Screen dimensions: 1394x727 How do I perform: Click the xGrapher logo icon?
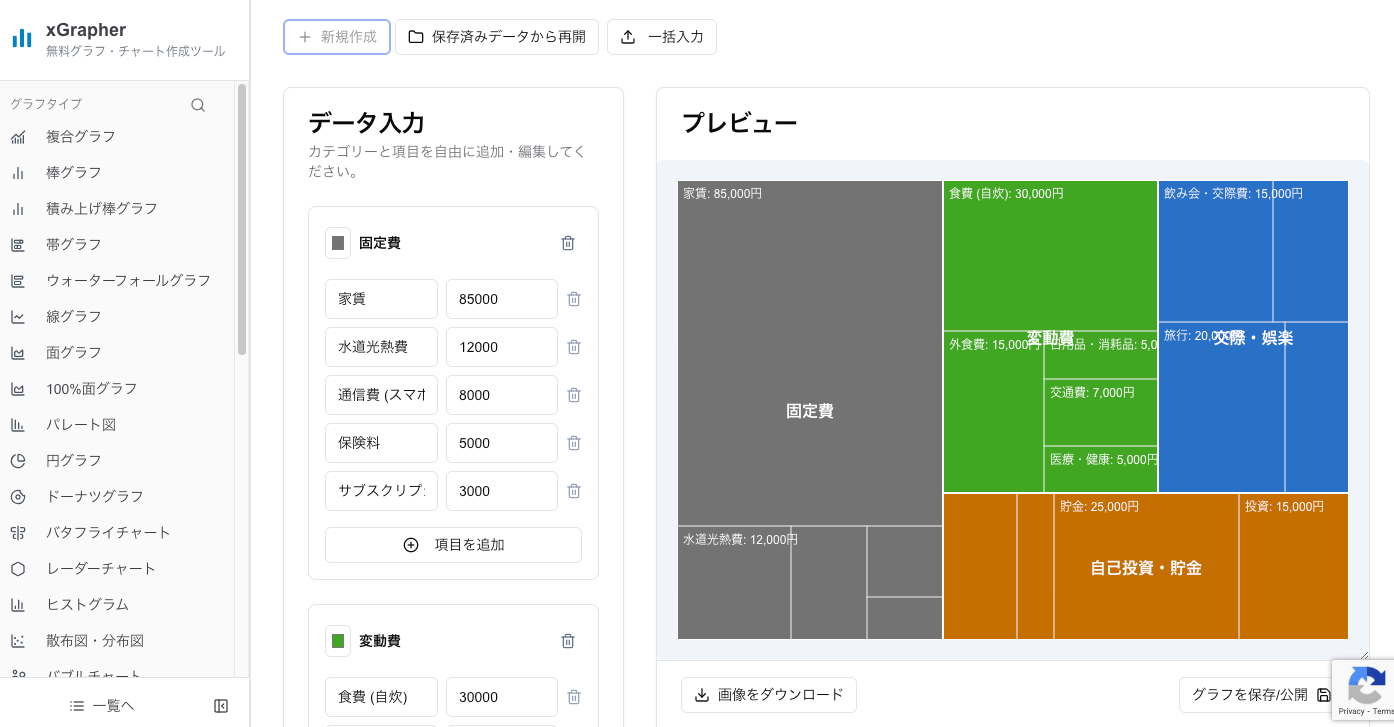[22, 37]
